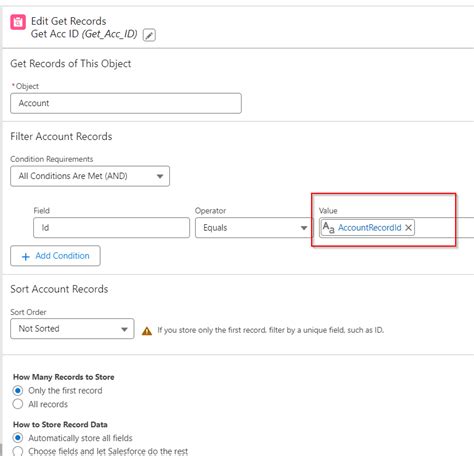Screen dimensions: 474x456
Task: Click the Filter Account Records heading
Action: pyautogui.click(x=61, y=136)
